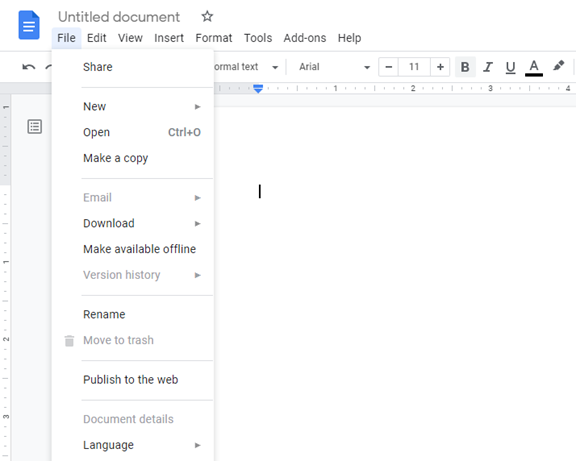The width and height of the screenshot is (576, 461).
Task: Open the Format menu
Action: click(x=214, y=38)
